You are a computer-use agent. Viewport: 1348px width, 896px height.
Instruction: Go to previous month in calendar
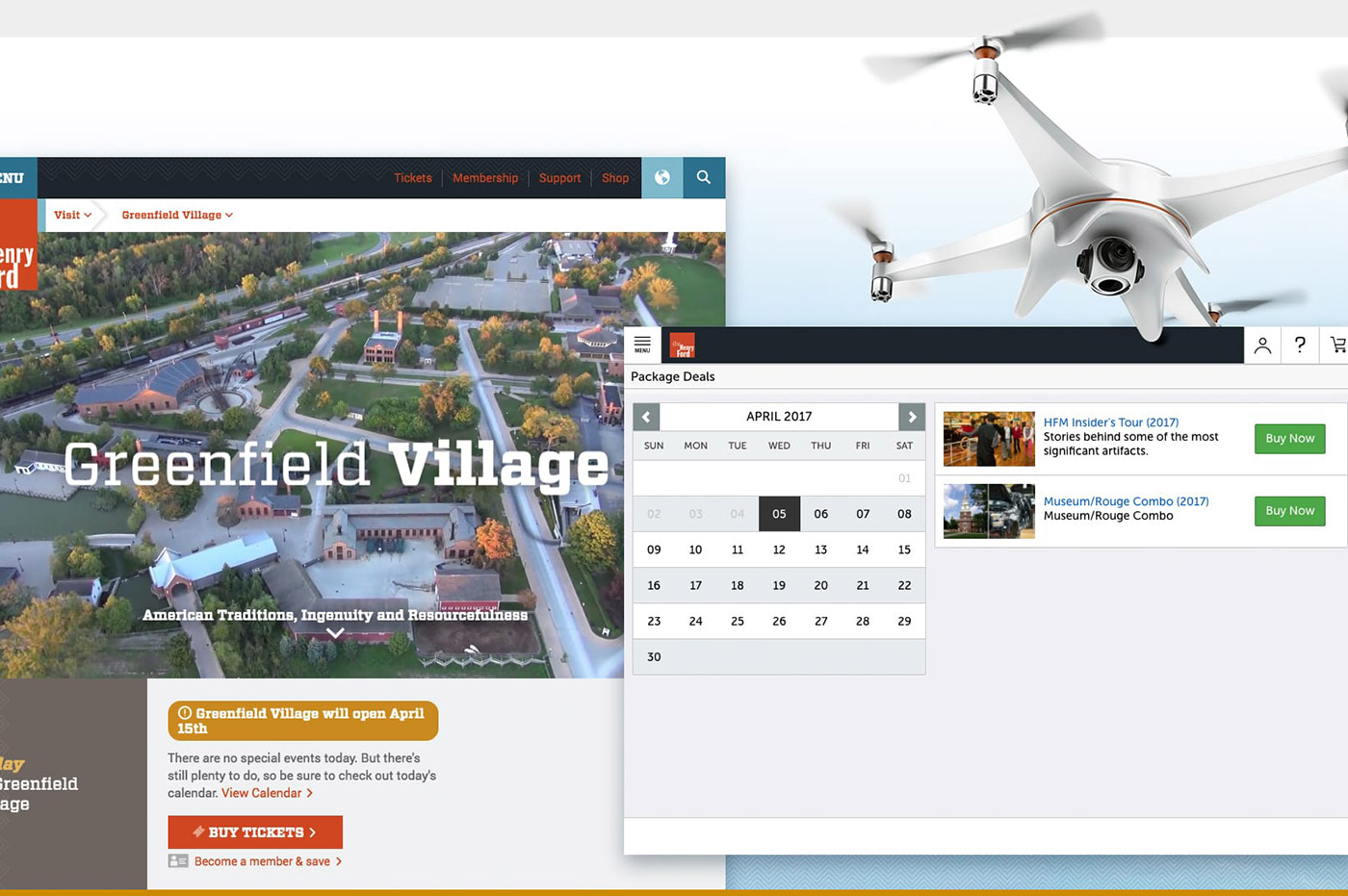[646, 417]
